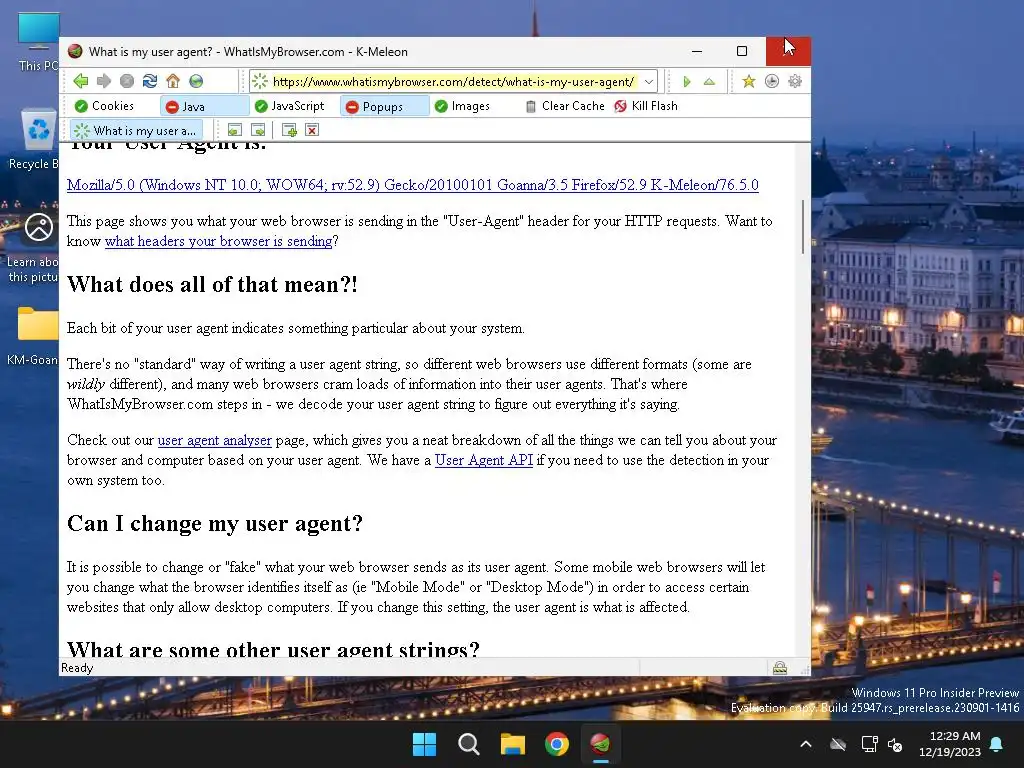Viewport: 1024px width, 768px height.
Task: Open preferences via the gear icon
Action: 795,81
